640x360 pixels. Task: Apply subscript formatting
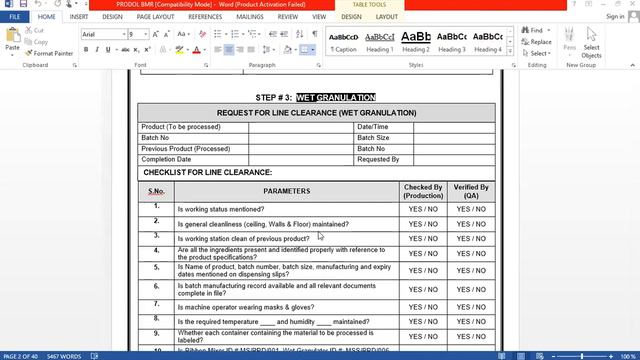(x=136, y=50)
